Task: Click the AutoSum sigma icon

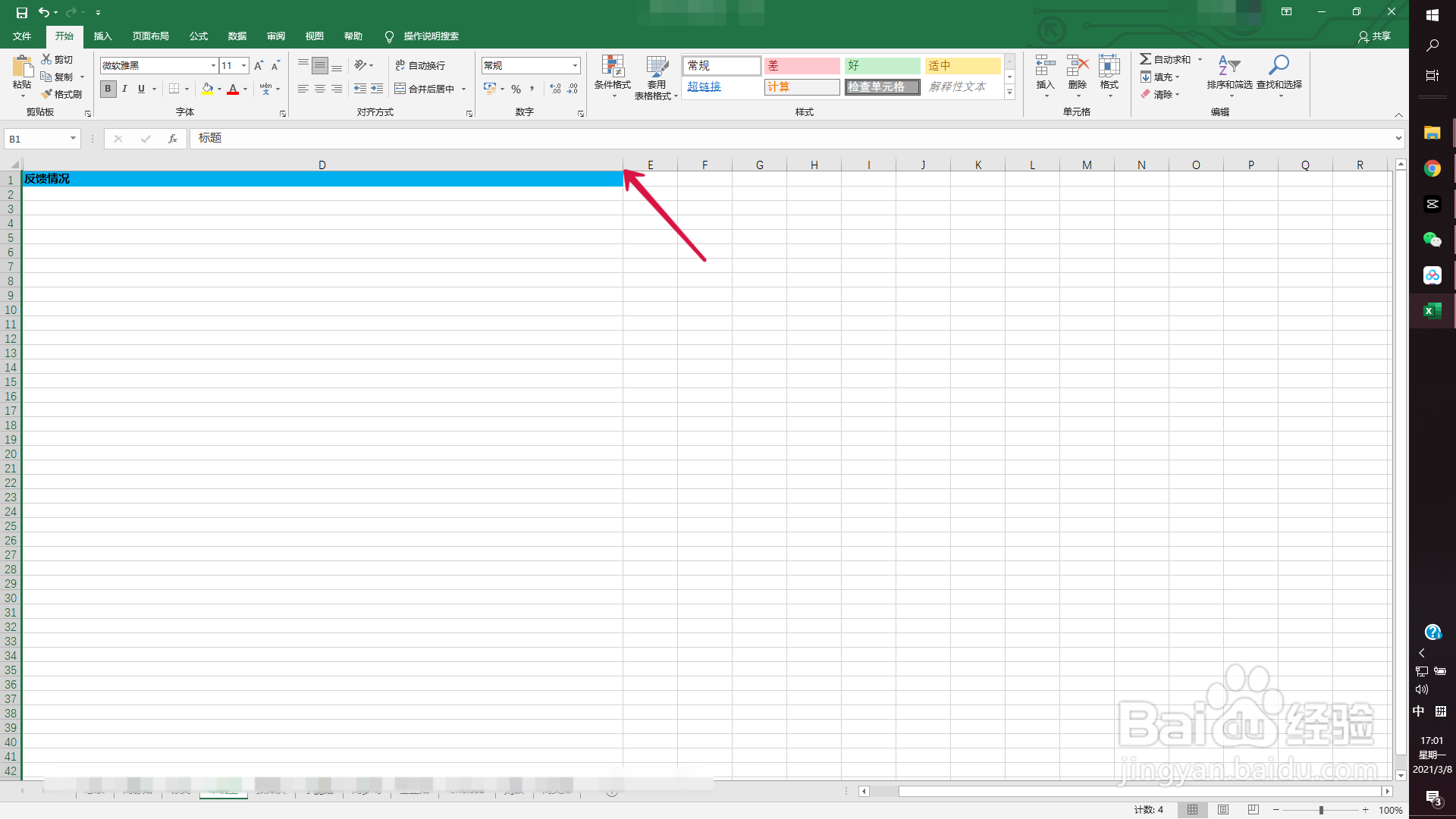Action: (x=1145, y=59)
